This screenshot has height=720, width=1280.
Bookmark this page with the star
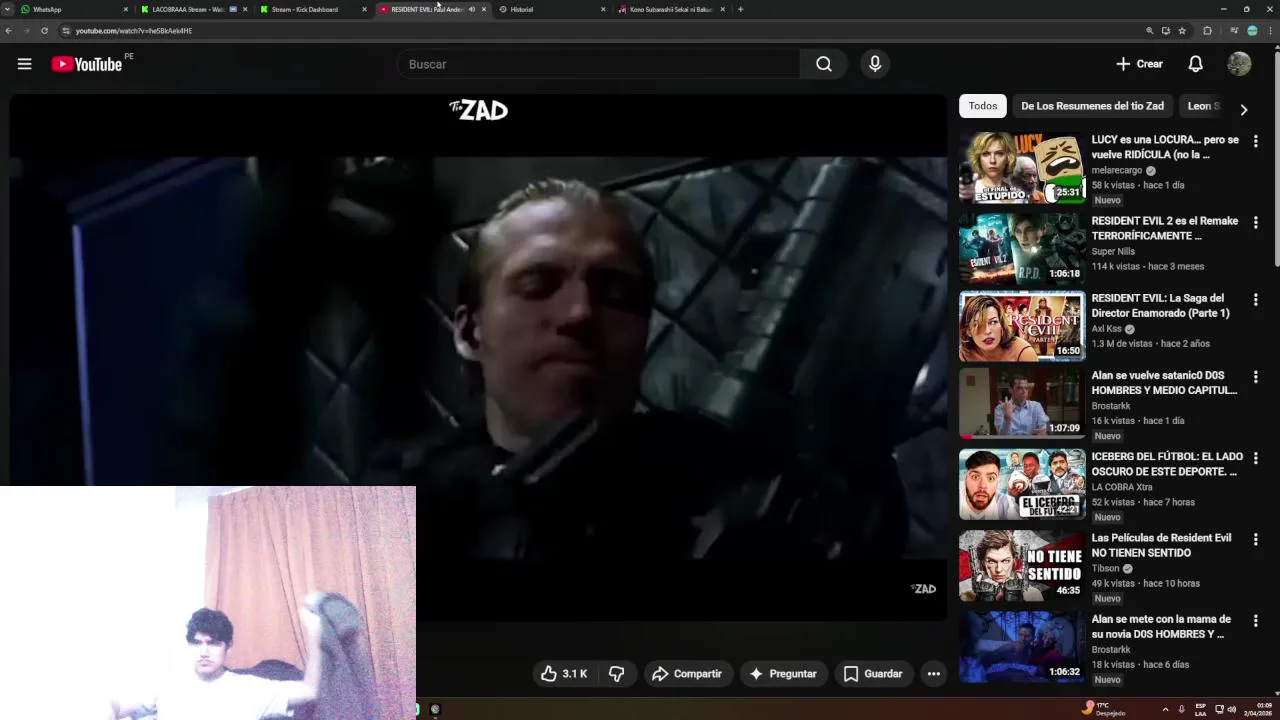point(1182,31)
